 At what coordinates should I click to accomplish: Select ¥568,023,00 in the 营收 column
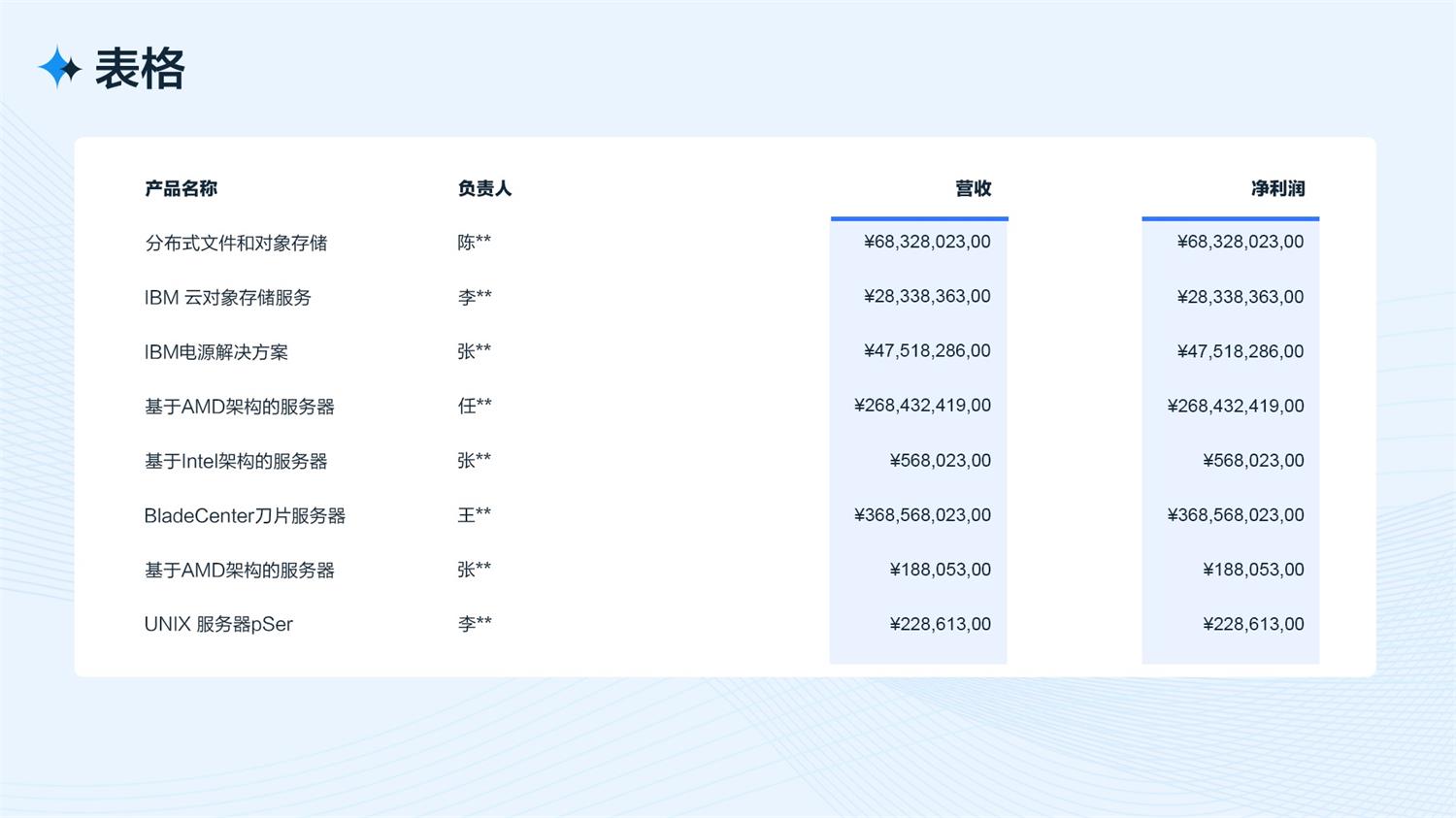[x=941, y=461]
